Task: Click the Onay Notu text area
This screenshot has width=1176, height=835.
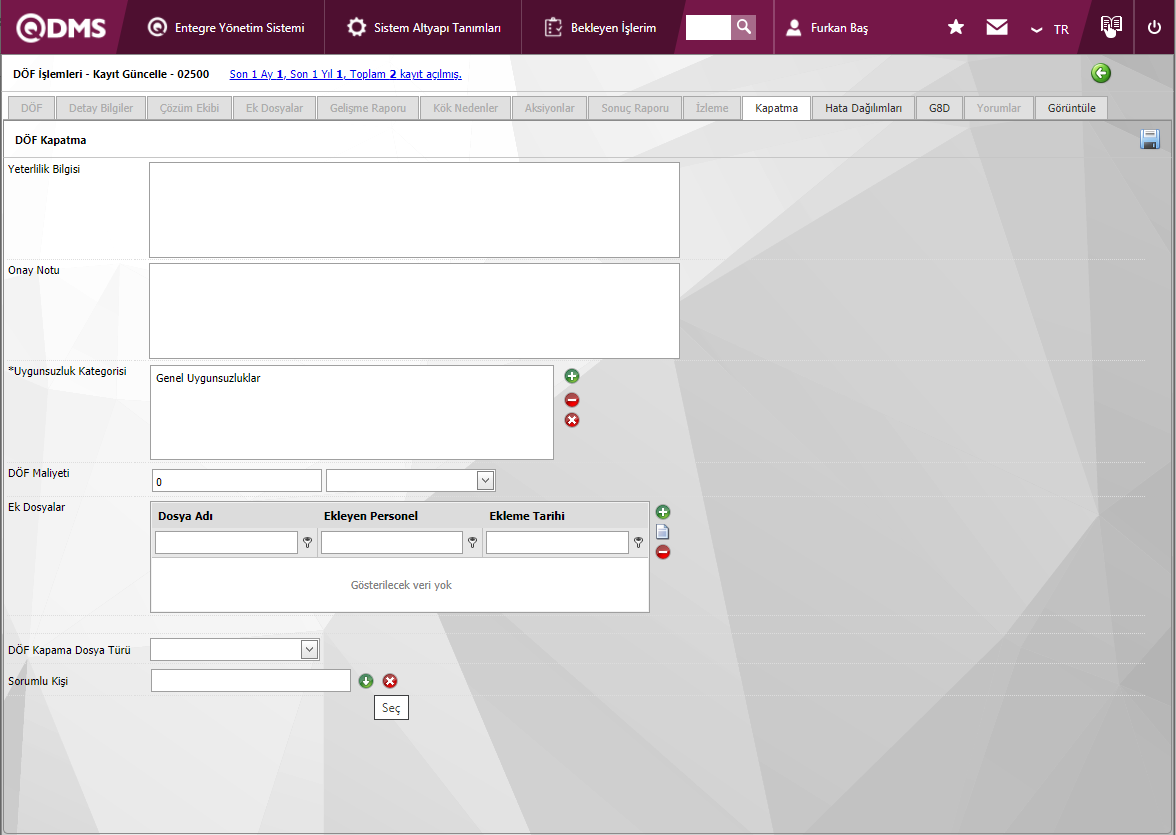Action: [x=414, y=311]
